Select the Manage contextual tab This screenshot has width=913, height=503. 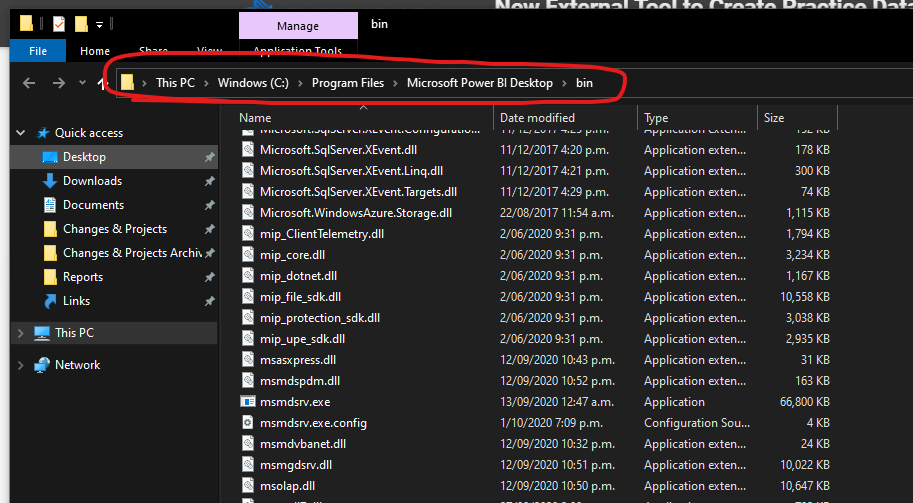[x=298, y=26]
